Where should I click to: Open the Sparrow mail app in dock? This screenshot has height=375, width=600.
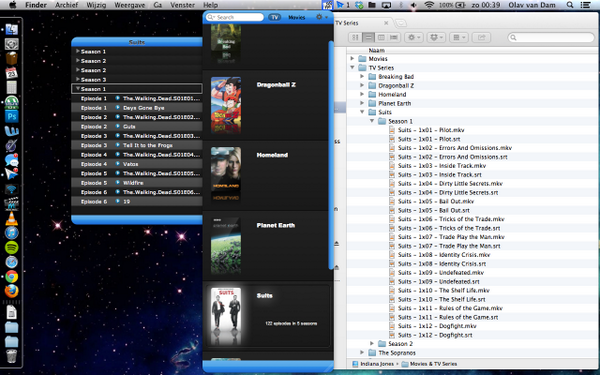click(x=11, y=174)
